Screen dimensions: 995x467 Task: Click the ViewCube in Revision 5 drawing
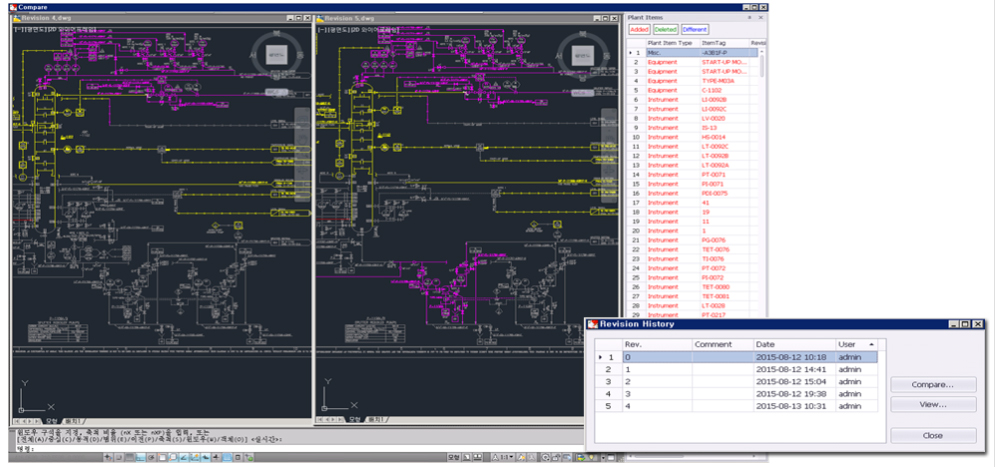584,57
